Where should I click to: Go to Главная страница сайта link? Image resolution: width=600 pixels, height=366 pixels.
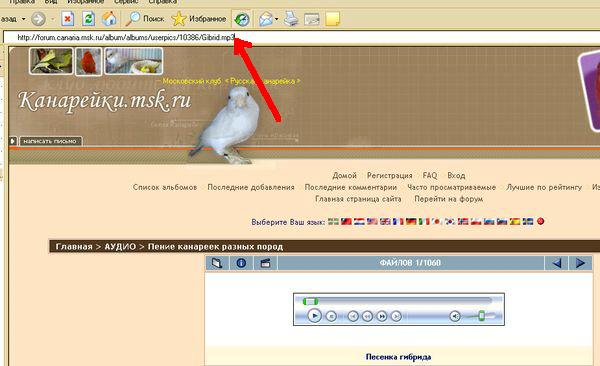[358, 199]
